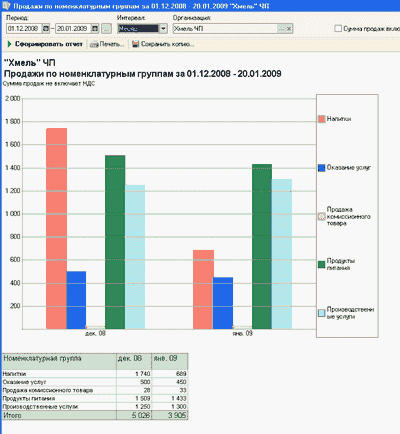Click the table cell with value 450

coord(170,382)
